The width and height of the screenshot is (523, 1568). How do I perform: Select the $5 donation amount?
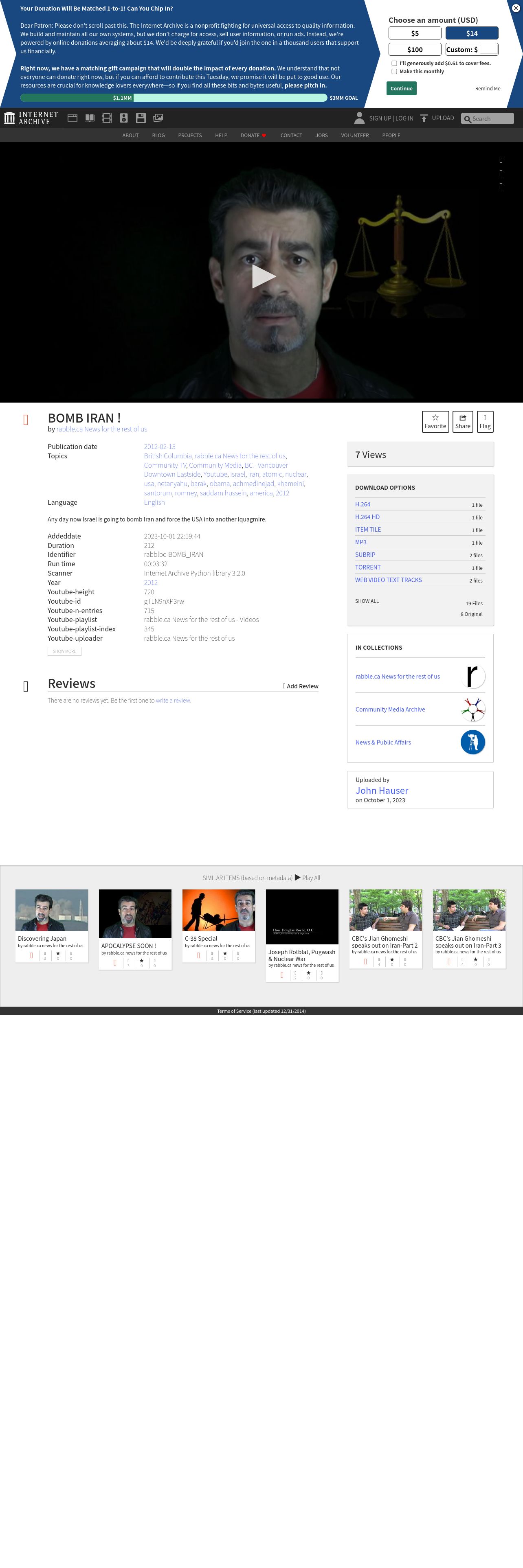pyautogui.click(x=415, y=33)
